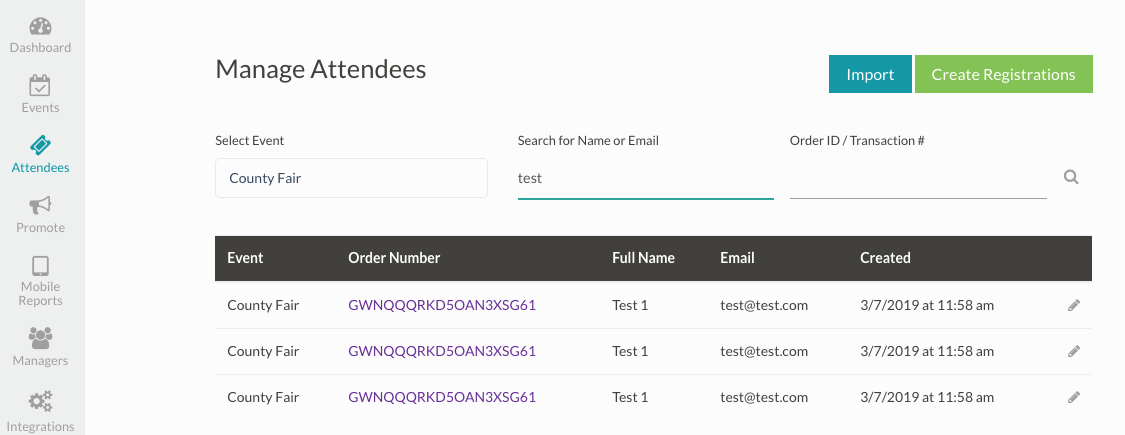Focus the Order ID / Transaction # field
Viewport: 1125px width, 435px height.
click(917, 179)
